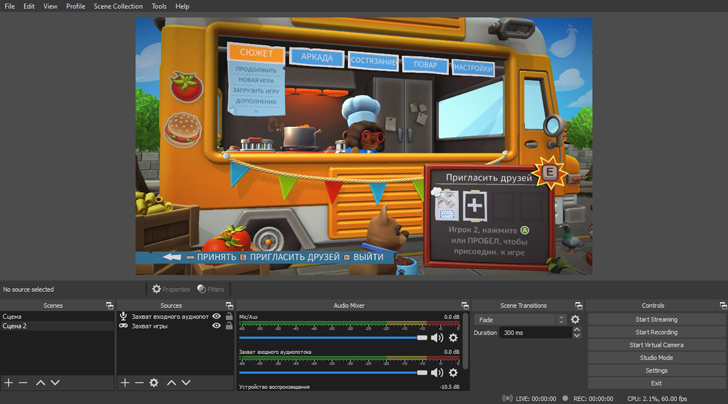Open 'Захват входного аудиопотока' mixer settings gear

(453, 372)
